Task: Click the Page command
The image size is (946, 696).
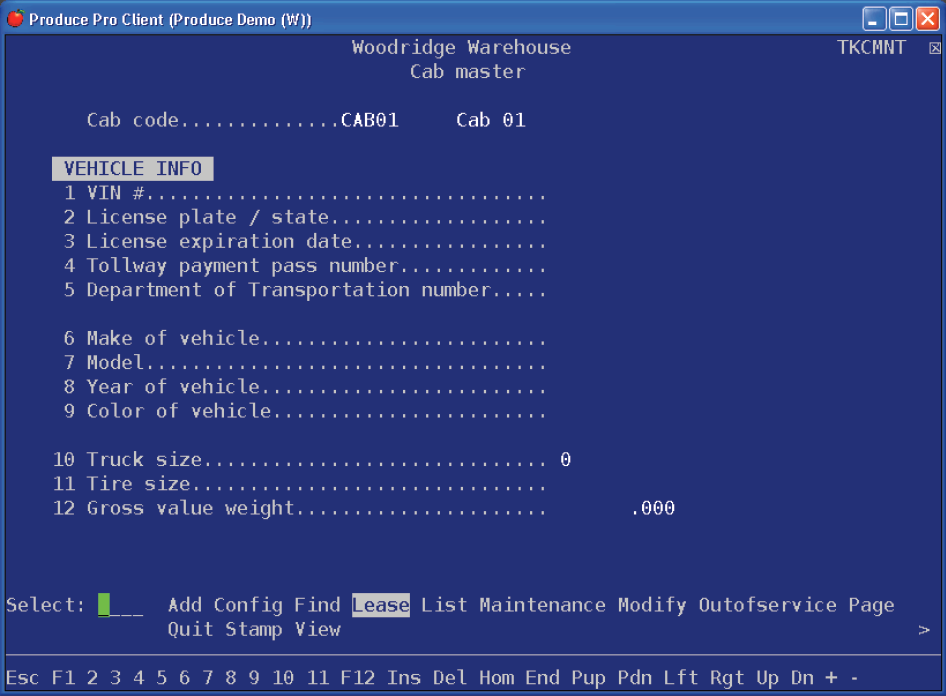Action: click(871, 605)
